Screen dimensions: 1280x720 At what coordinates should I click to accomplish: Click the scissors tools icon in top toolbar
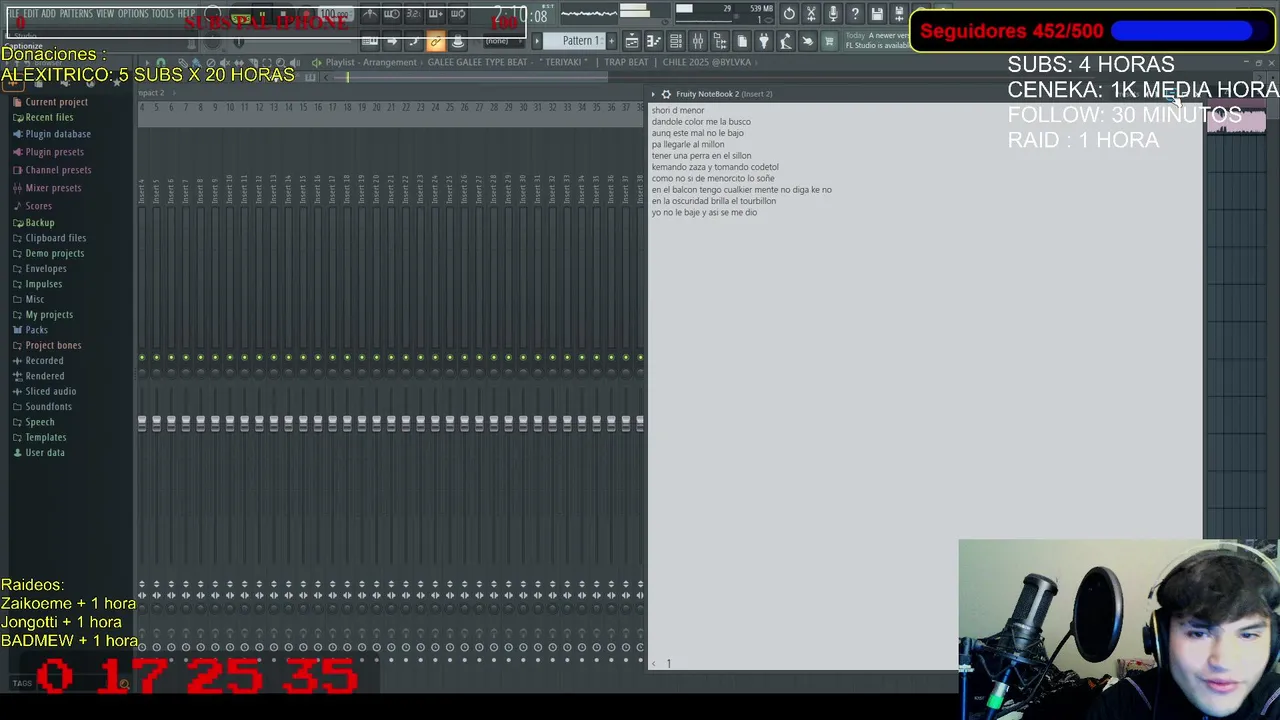(811, 14)
